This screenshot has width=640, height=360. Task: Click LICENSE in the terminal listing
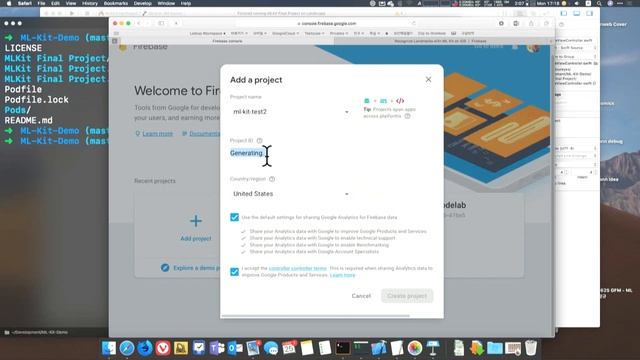[x=23, y=48]
